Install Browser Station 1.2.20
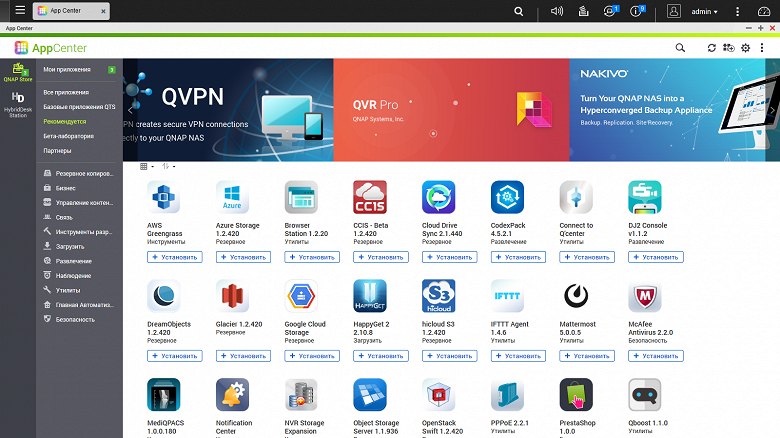This screenshot has height=438, width=780. tap(312, 257)
